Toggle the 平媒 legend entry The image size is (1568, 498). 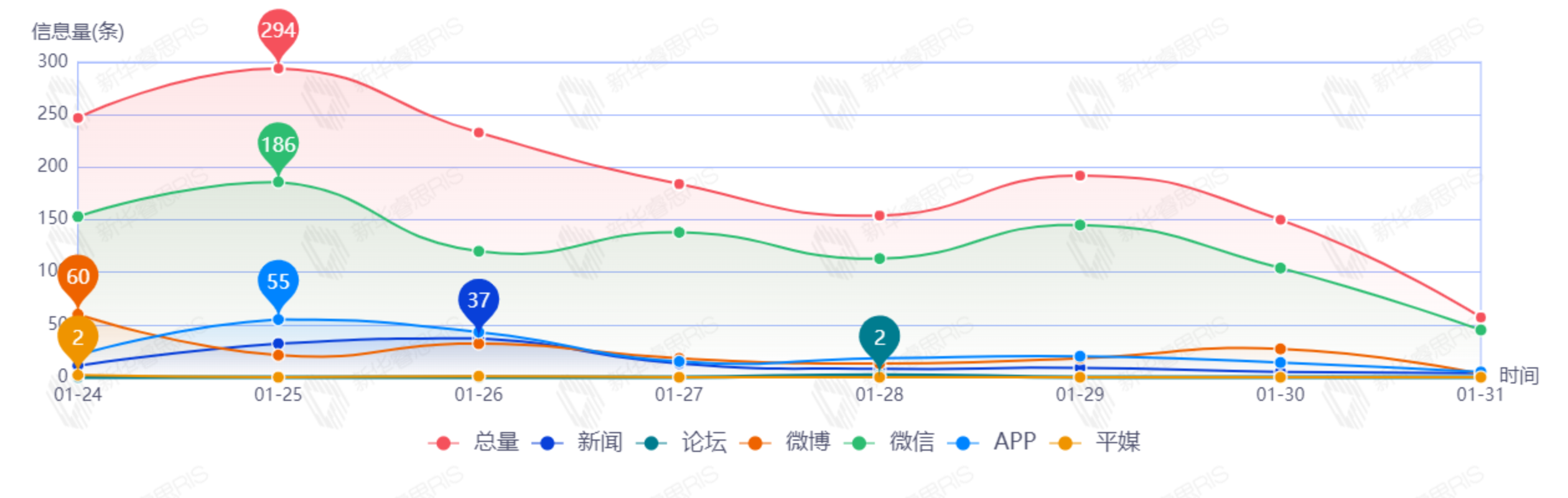point(1096,442)
